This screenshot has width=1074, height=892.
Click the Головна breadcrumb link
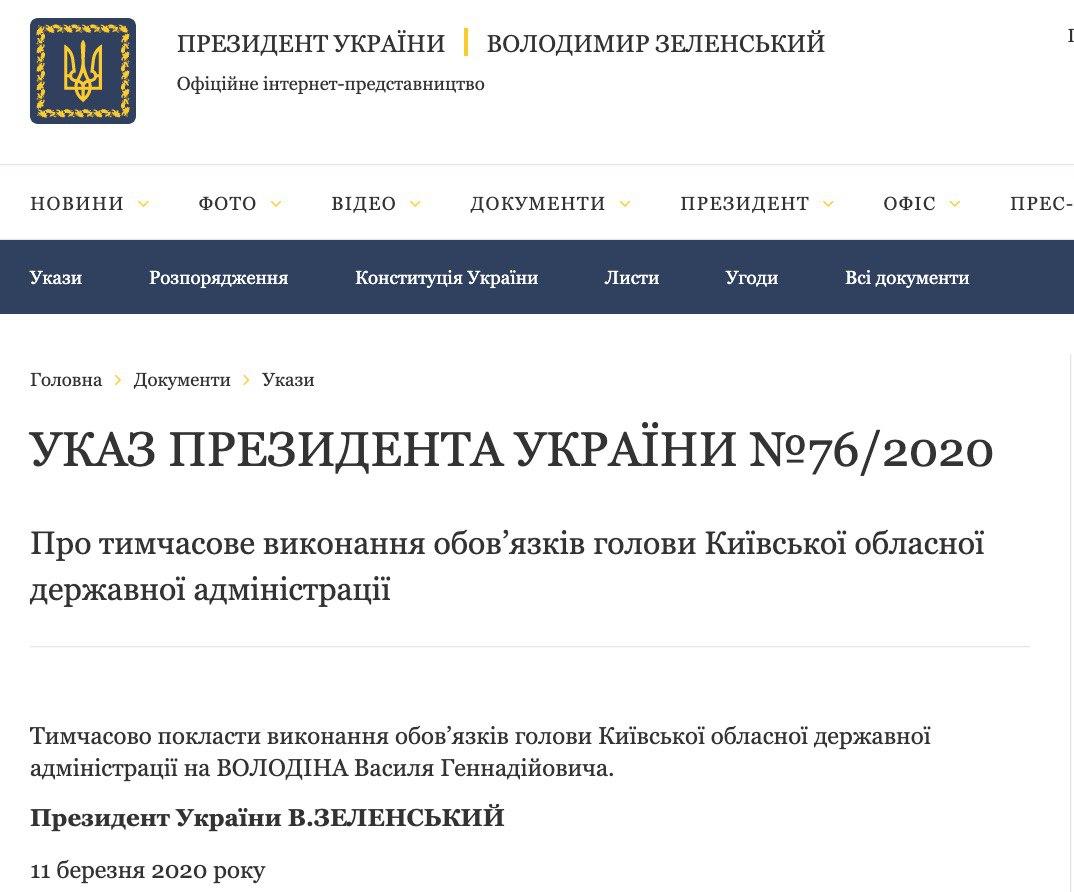click(66, 380)
